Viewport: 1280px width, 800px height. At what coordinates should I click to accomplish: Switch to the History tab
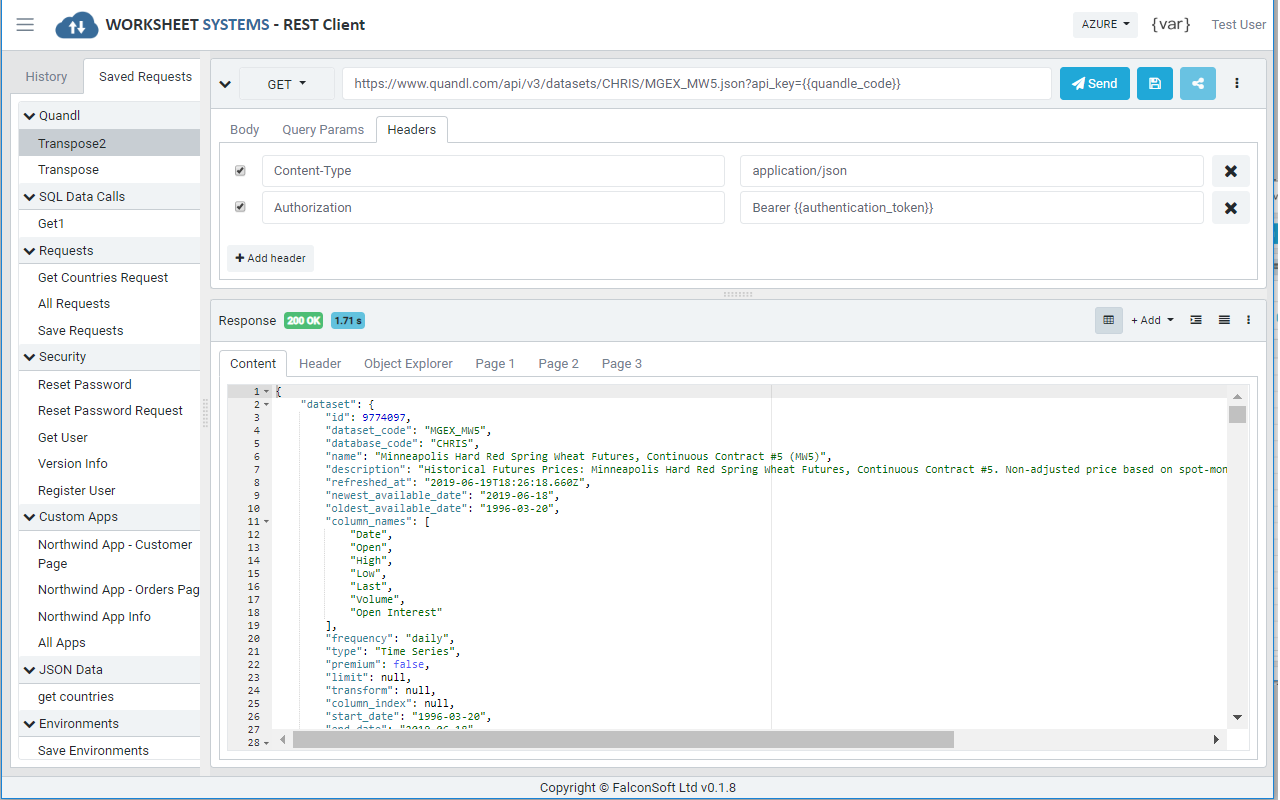point(46,76)
